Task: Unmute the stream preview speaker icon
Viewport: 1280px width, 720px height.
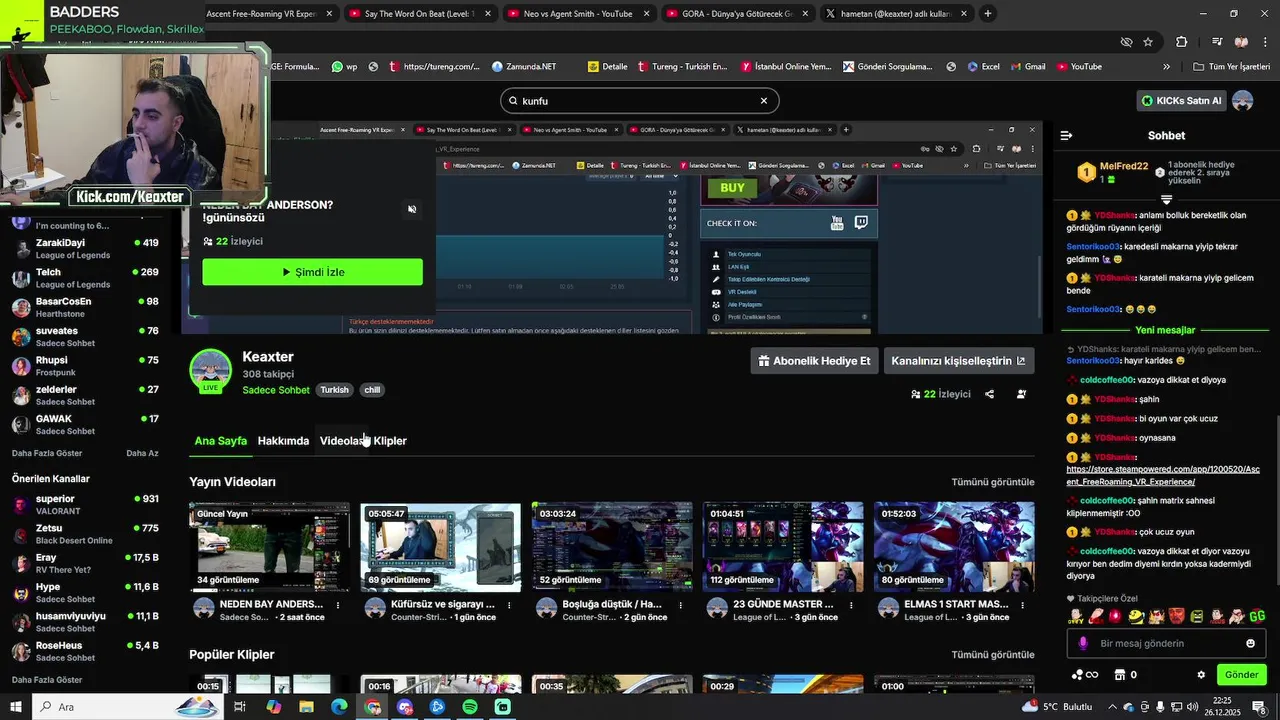Action: click(412, 209)
